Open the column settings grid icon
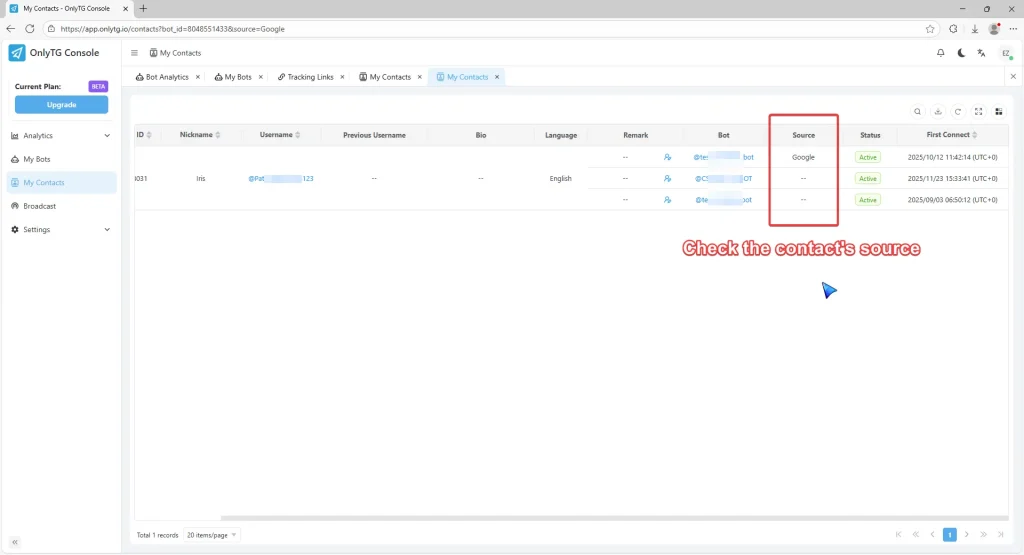Screen dimensions: 1024x555 tap(999, 112)
